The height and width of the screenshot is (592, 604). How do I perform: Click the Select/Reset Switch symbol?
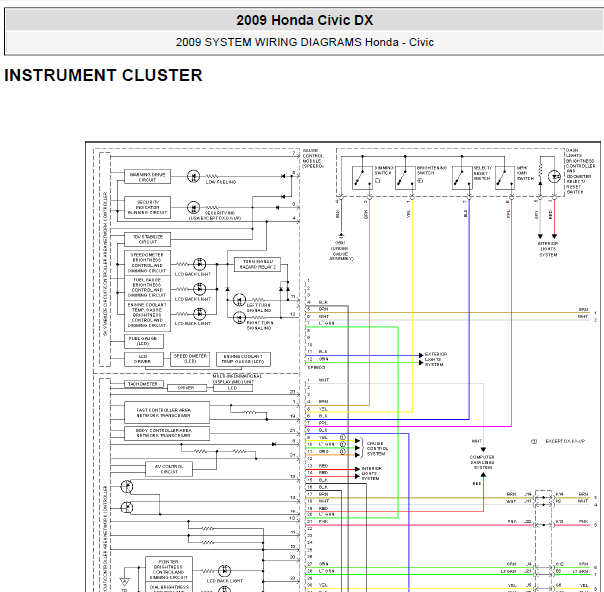tap(462, 178)
